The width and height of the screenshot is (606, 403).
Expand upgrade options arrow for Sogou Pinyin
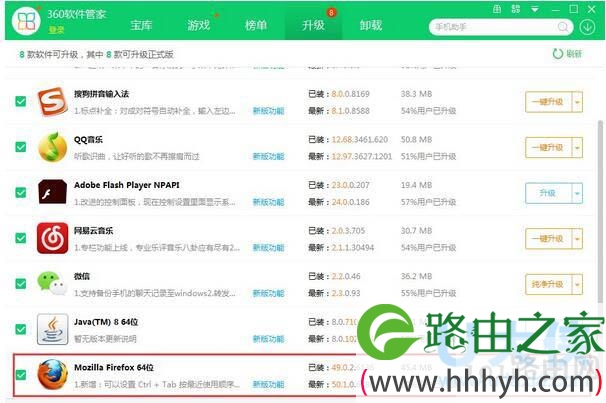(x=577, y=102)
